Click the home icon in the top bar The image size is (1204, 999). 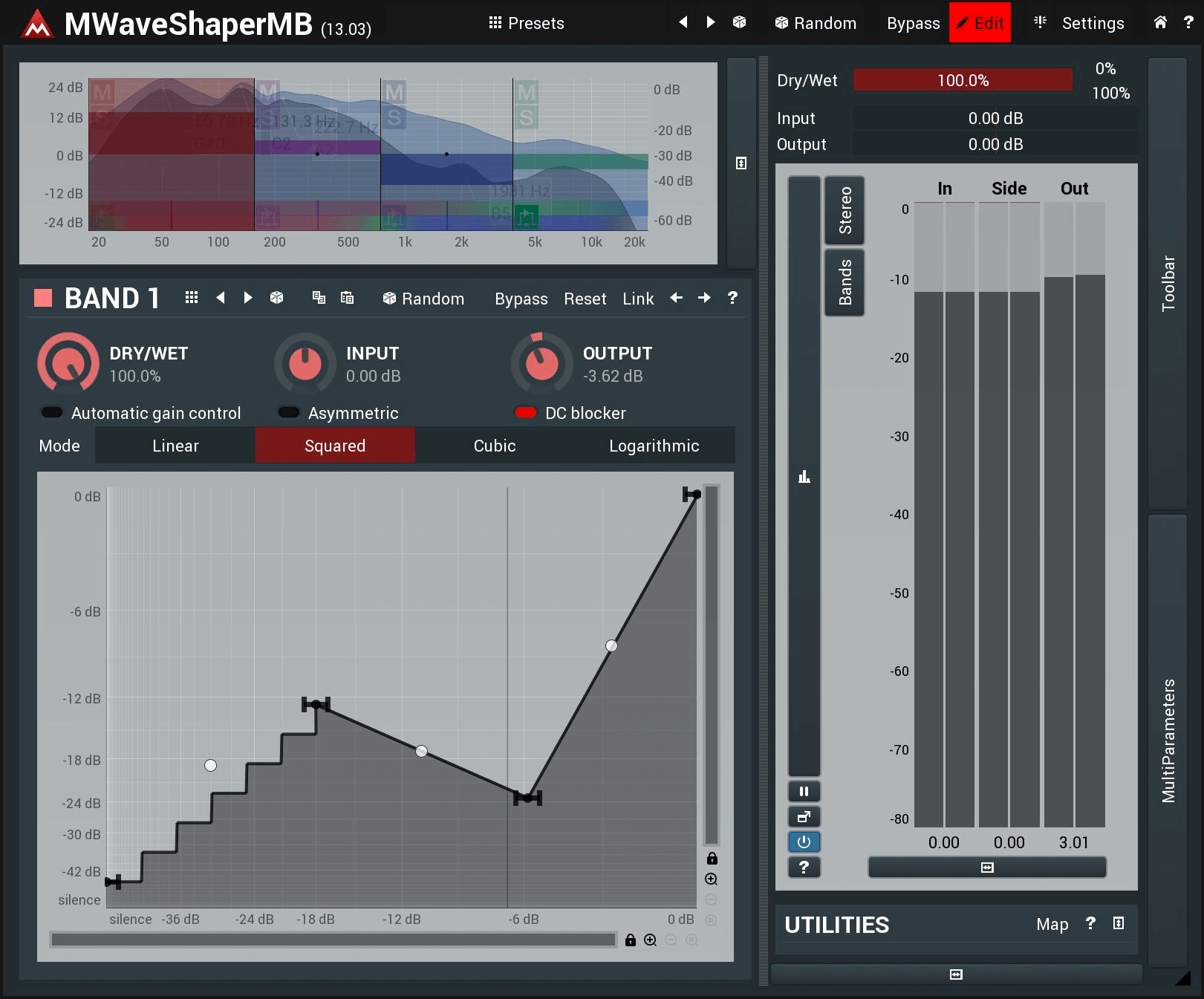(x=1160, y=22)
